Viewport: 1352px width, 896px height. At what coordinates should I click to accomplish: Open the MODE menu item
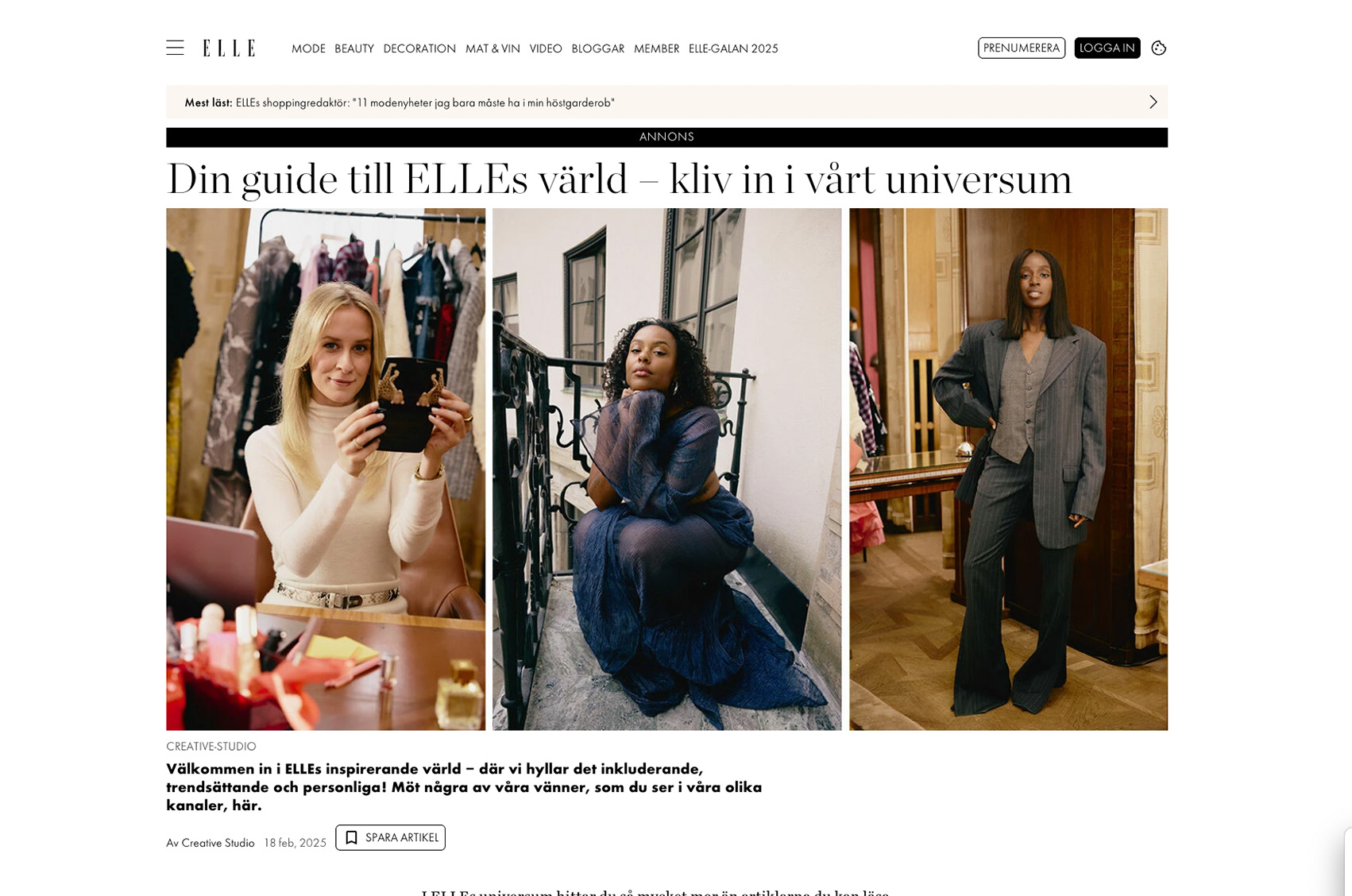coord(308,48)
